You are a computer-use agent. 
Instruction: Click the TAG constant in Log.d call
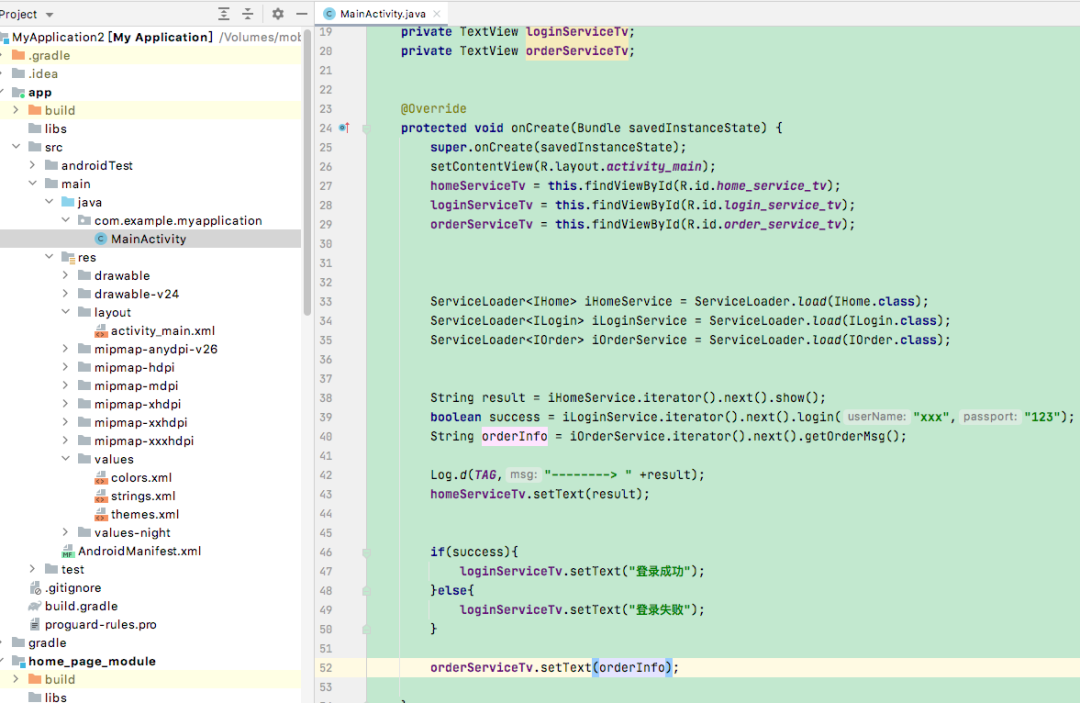click(485, 474)
